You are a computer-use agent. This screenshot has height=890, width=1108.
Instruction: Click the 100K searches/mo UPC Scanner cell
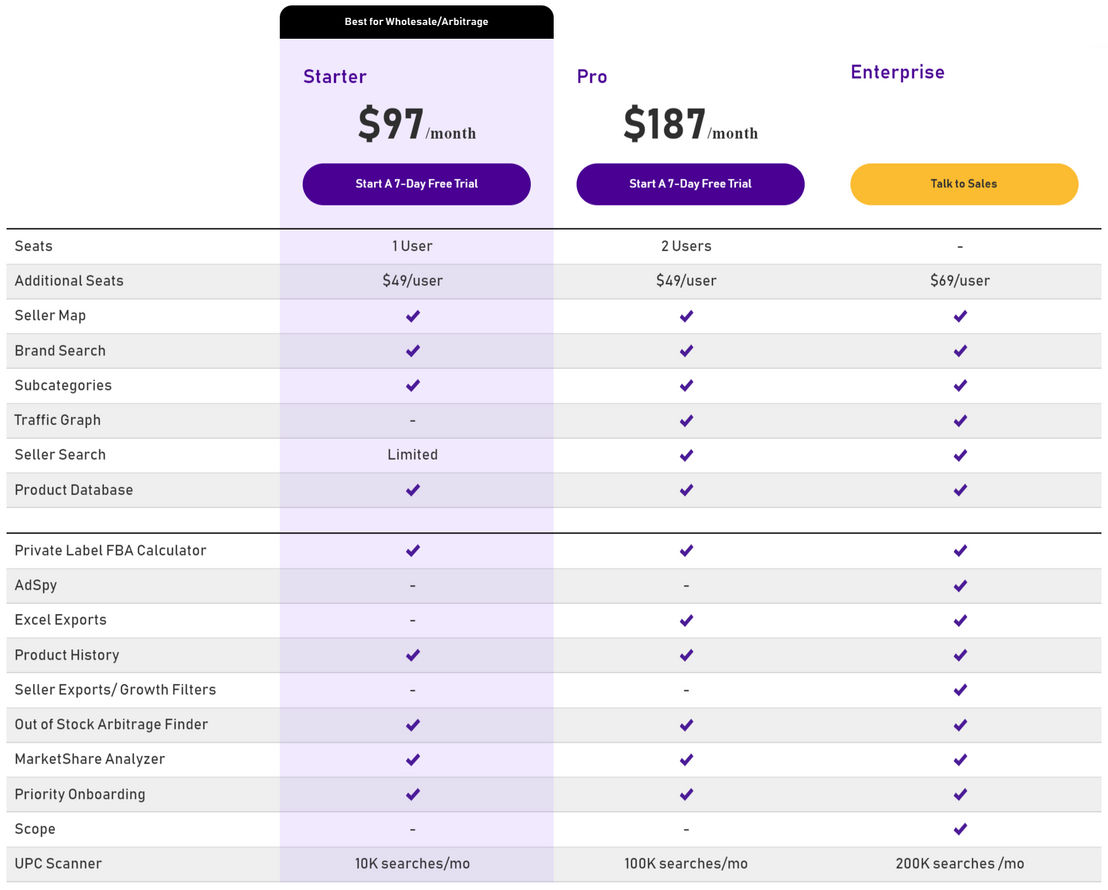click(686, 864)
